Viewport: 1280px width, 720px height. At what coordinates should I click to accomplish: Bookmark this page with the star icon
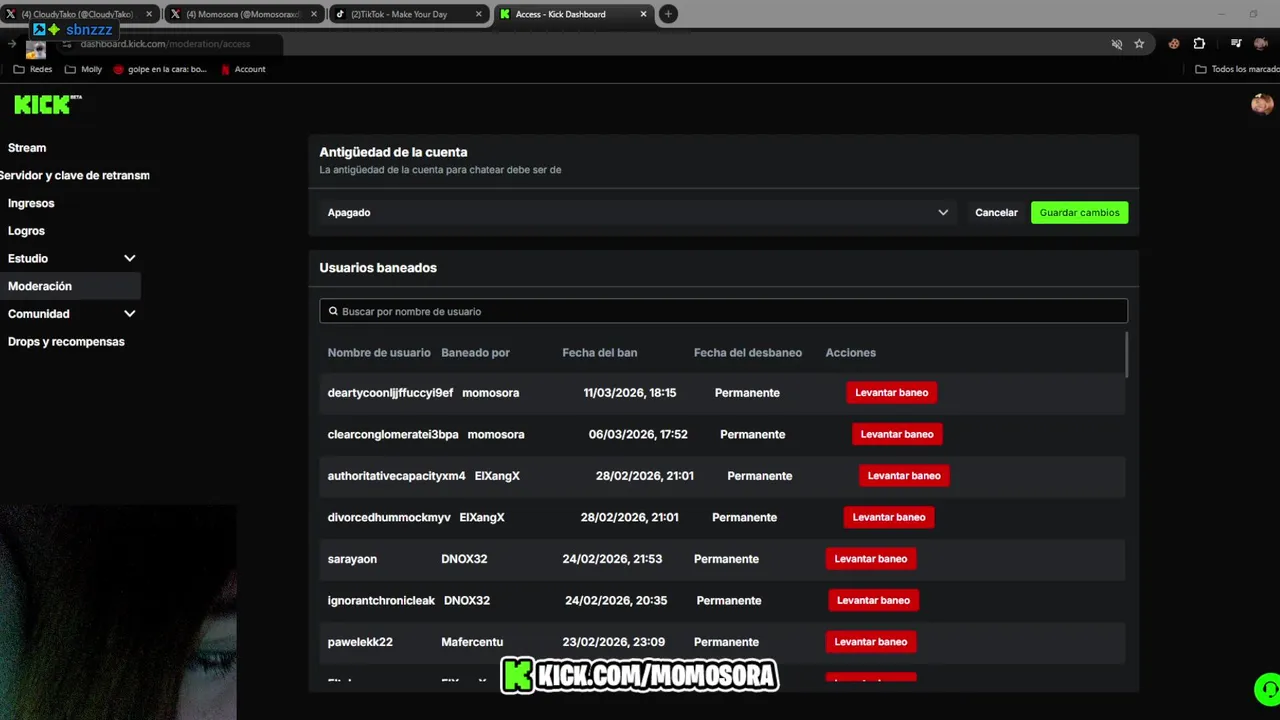coord(1139,44)
